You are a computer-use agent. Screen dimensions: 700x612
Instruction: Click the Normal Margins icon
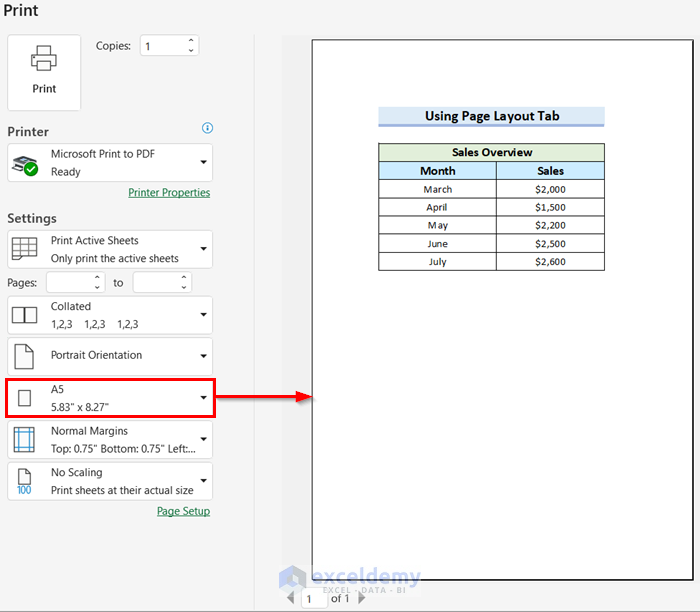24,440
